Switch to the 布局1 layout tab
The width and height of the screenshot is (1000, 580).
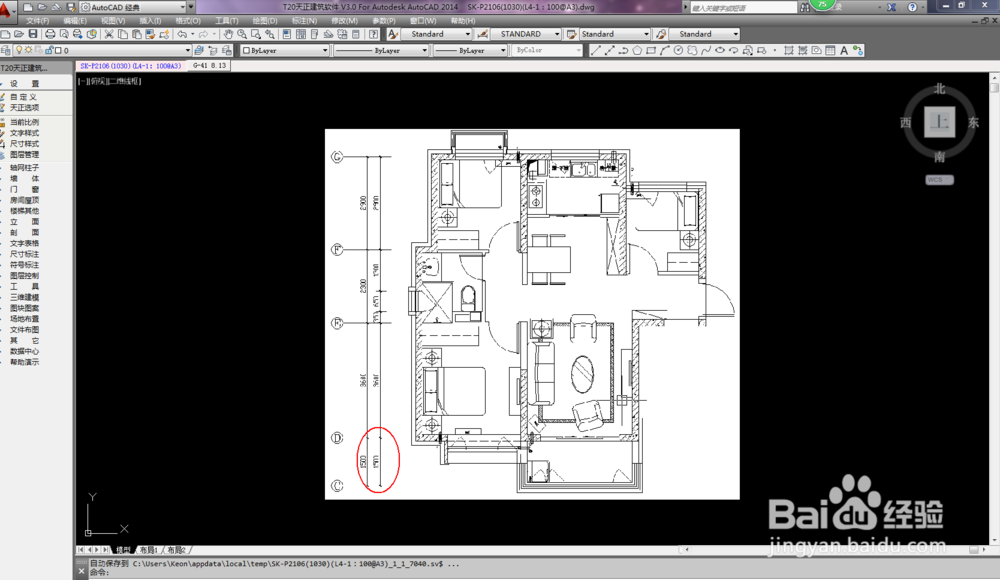pos(149,549)
